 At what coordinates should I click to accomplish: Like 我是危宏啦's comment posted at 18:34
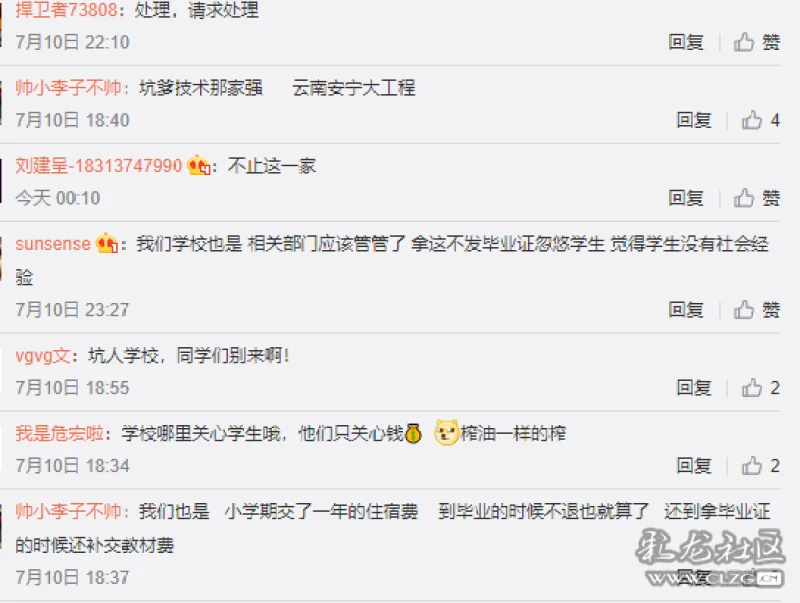pyautogui.click(x=761, y=466)
